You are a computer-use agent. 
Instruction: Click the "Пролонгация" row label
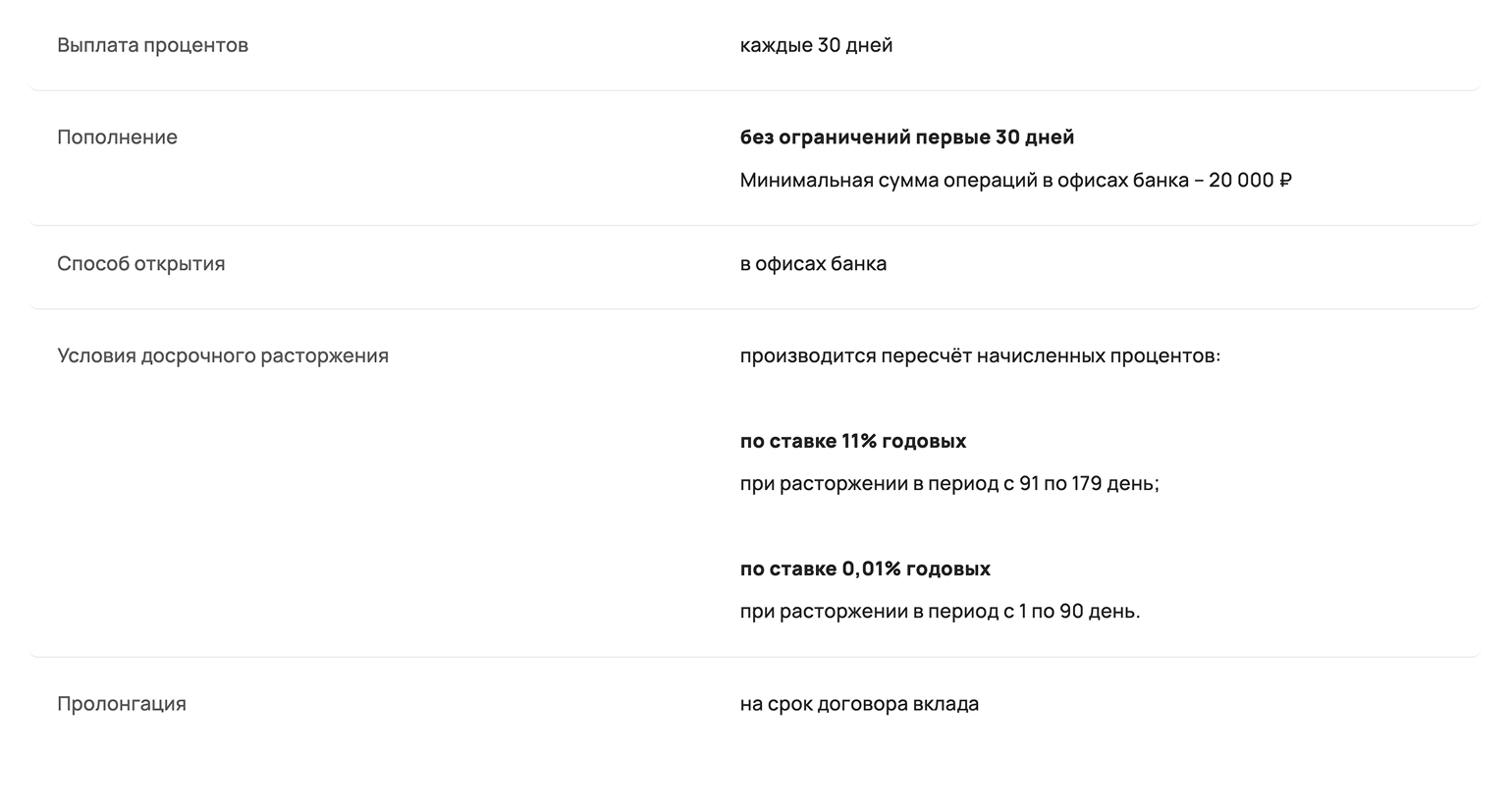[x=121, y=704]
